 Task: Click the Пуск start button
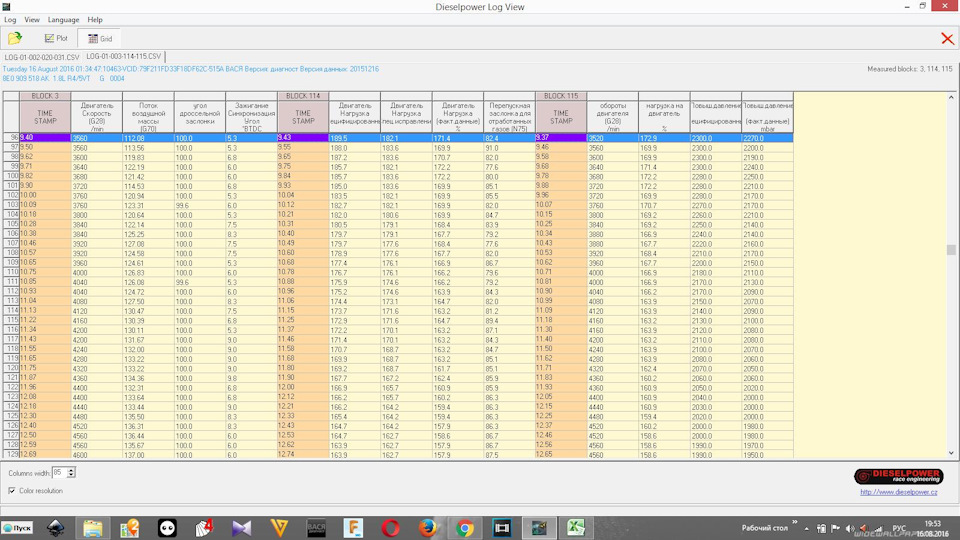coord(18,527)
